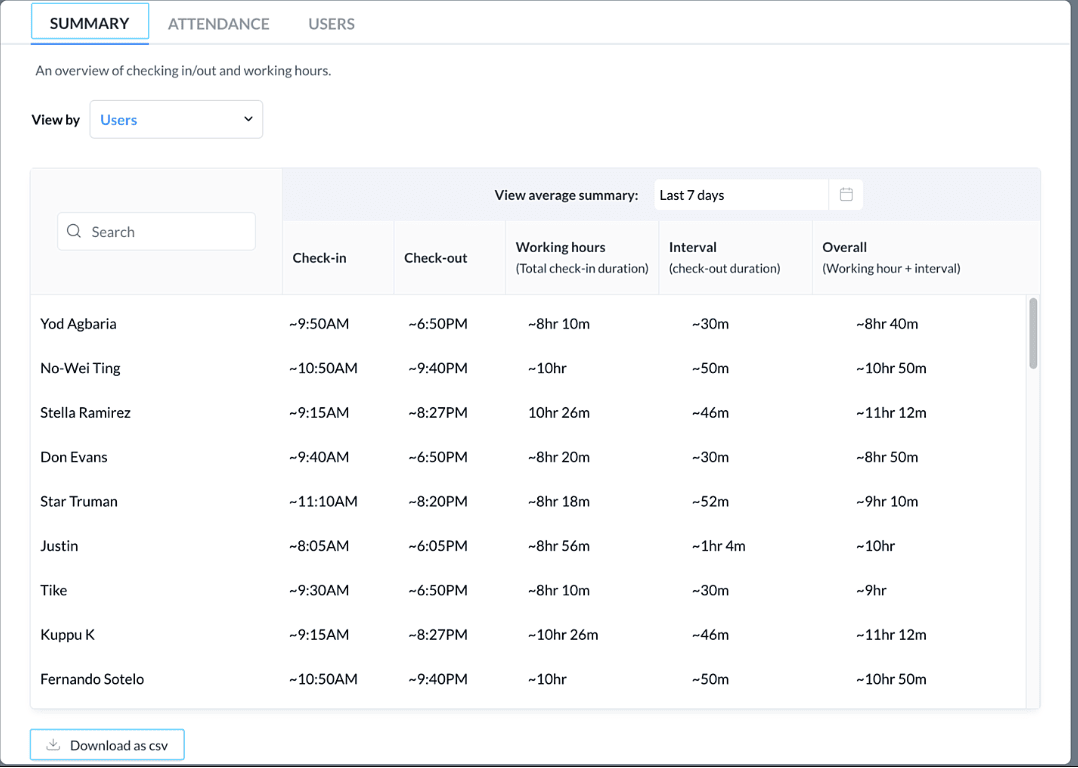Click the Check-out column header

click(435, 258)
